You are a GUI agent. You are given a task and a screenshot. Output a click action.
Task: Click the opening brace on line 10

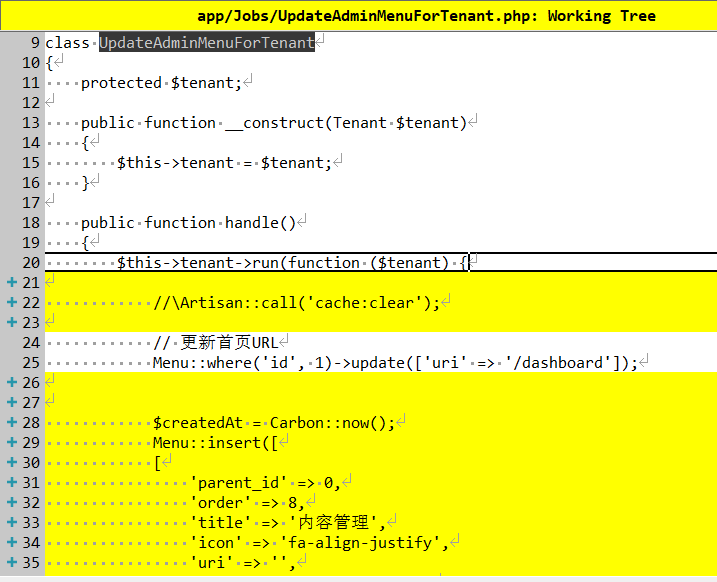coord(49,63)
